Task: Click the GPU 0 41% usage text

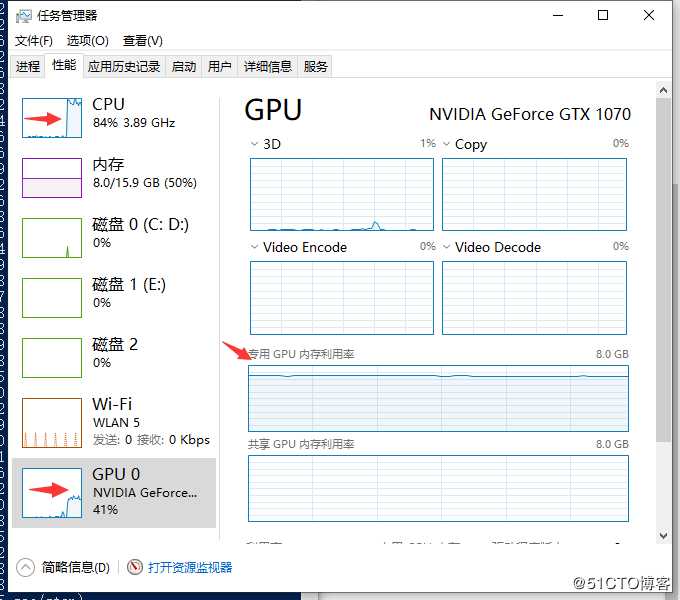Action: [105, 509]
